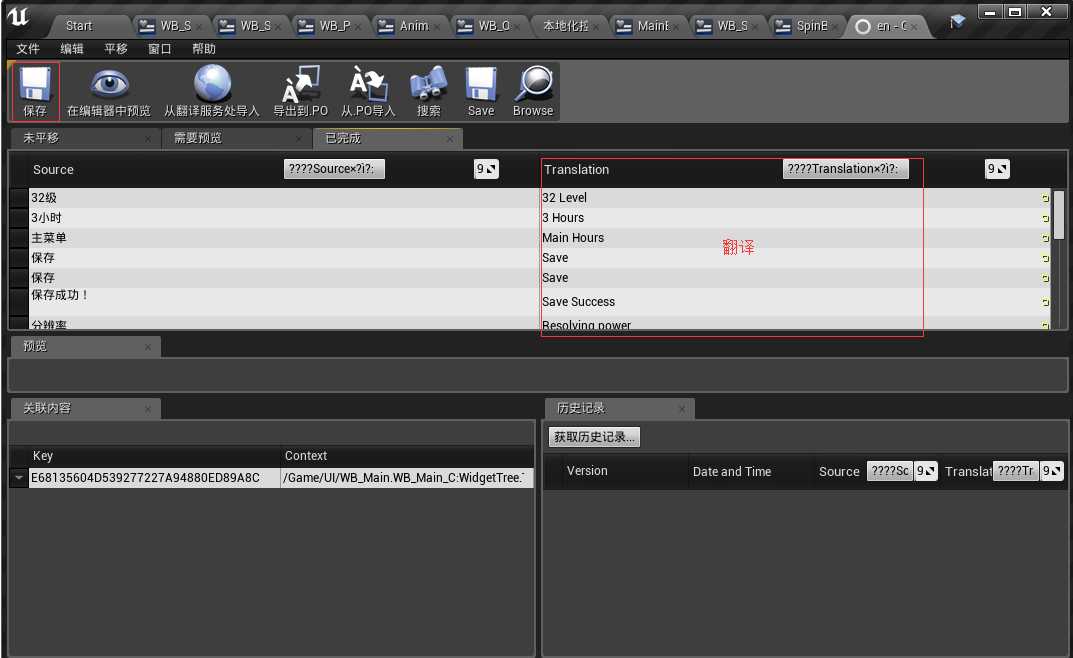Click the ????Source font picker button
The height and width of the screenshot is (658, 1073).
click(x=334, y=169)
